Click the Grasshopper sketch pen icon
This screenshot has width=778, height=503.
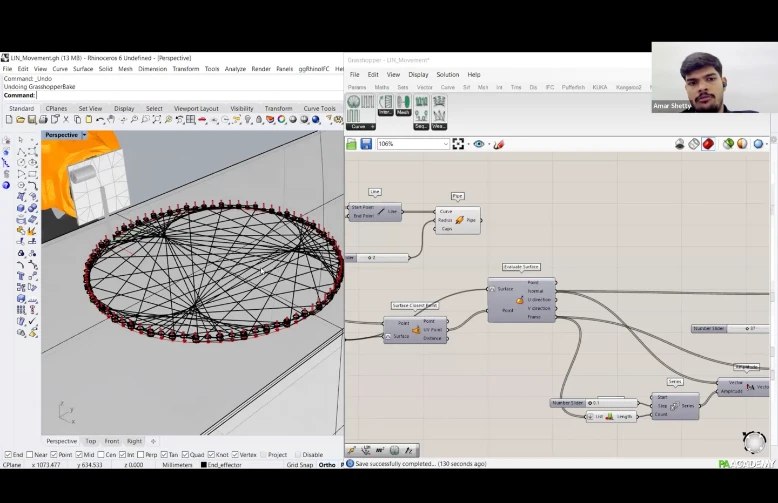pos(498,144)
